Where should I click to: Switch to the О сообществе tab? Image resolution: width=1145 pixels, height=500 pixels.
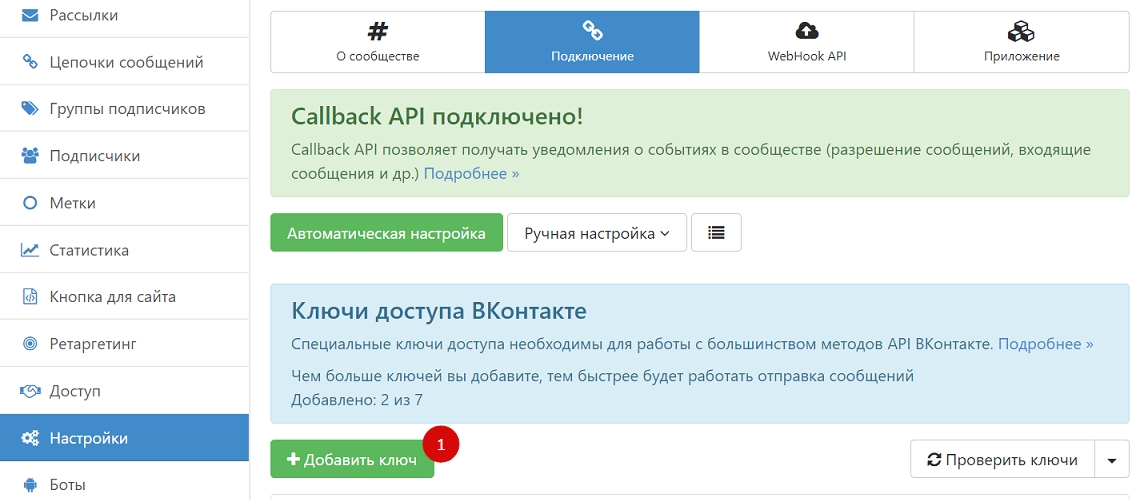377,42
